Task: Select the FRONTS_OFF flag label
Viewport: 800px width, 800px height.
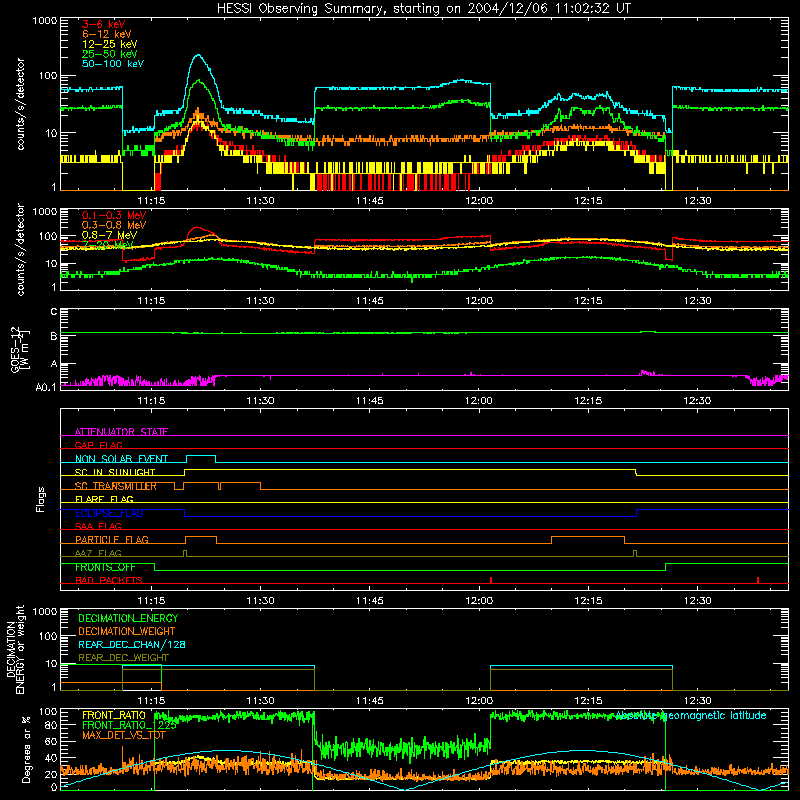Action: coord(105,567)
